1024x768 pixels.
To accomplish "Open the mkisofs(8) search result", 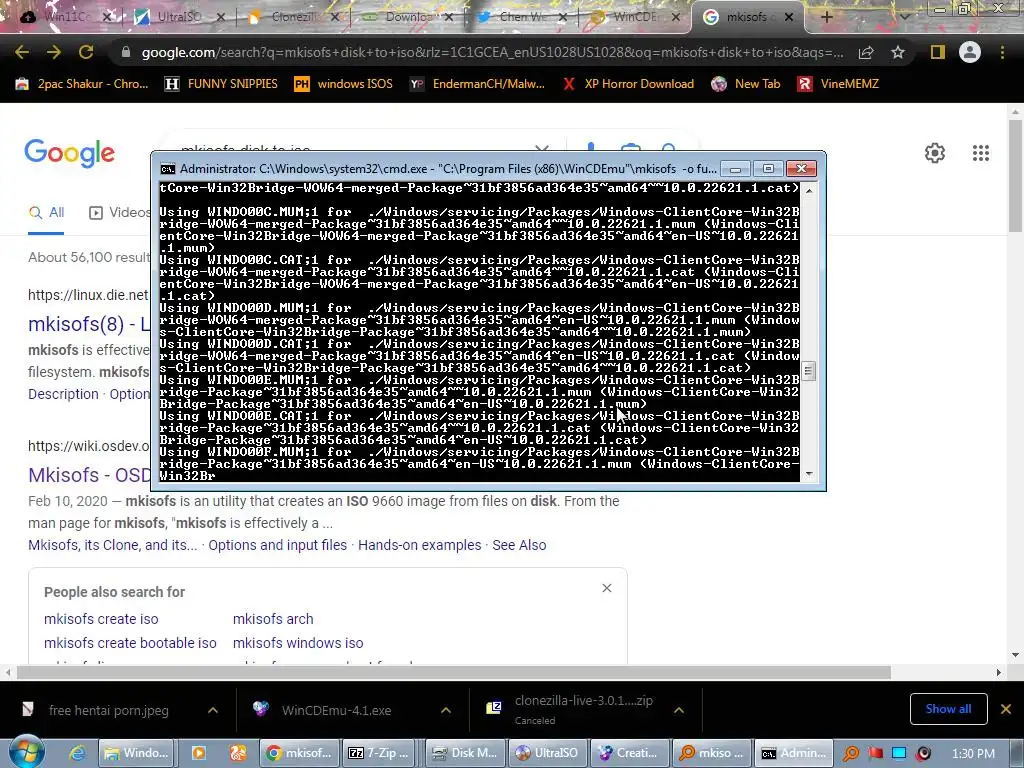I will coord(89,324).
